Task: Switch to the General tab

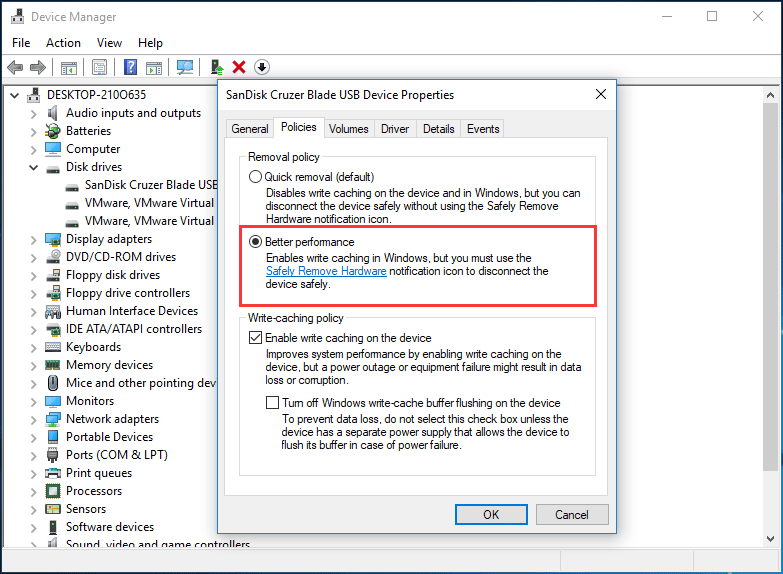Action: pyautogui.click(x=250, y=129)
